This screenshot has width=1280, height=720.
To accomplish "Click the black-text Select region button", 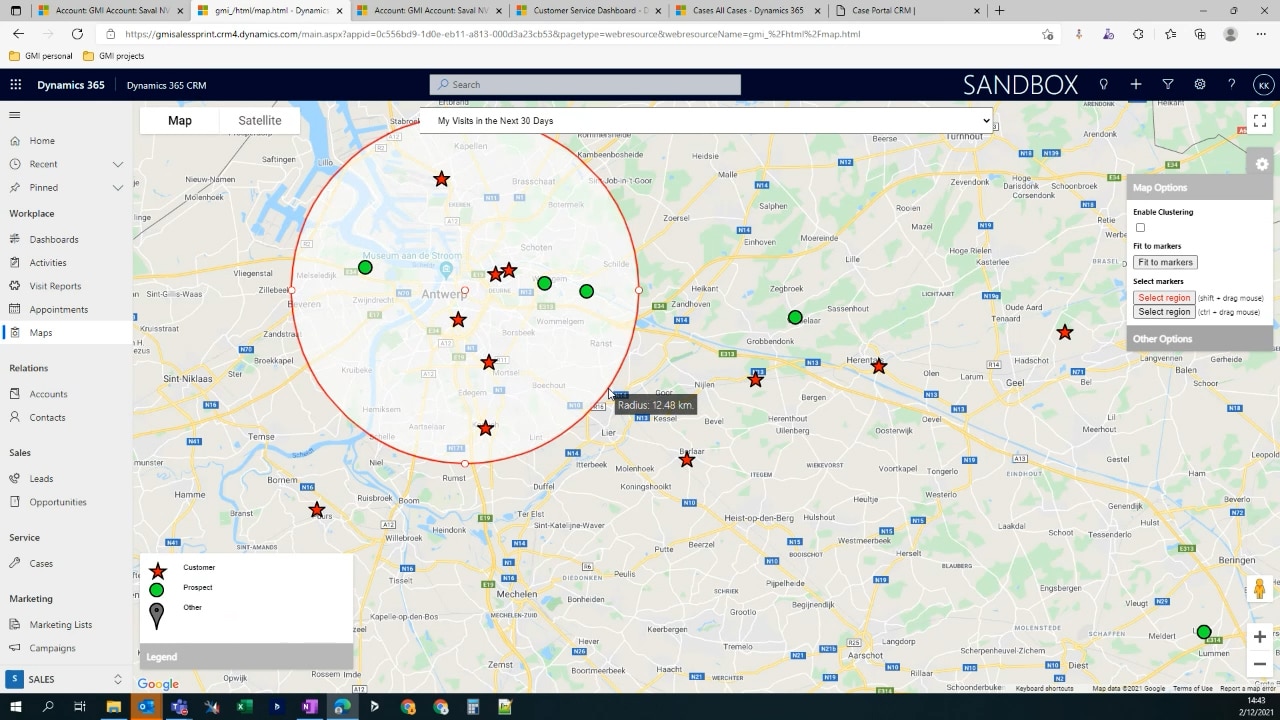I will click(1164, 312).
